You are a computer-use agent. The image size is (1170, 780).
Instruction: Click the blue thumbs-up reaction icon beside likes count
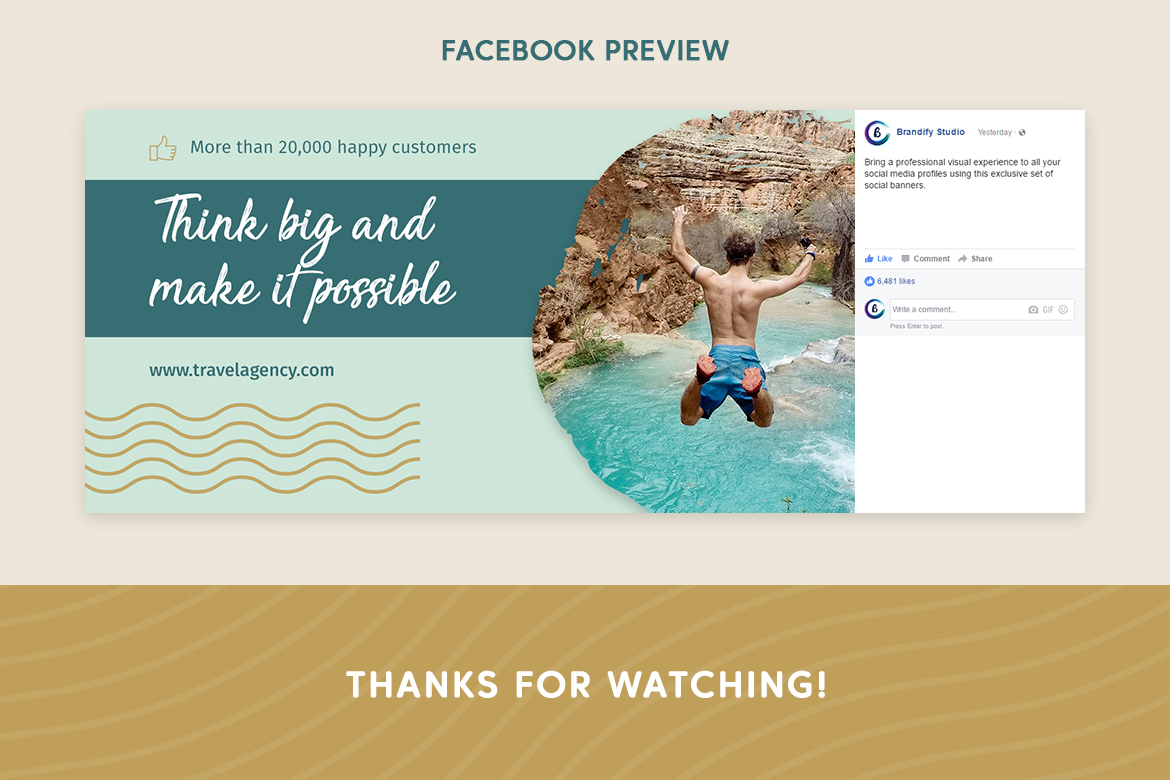point(869,282)
